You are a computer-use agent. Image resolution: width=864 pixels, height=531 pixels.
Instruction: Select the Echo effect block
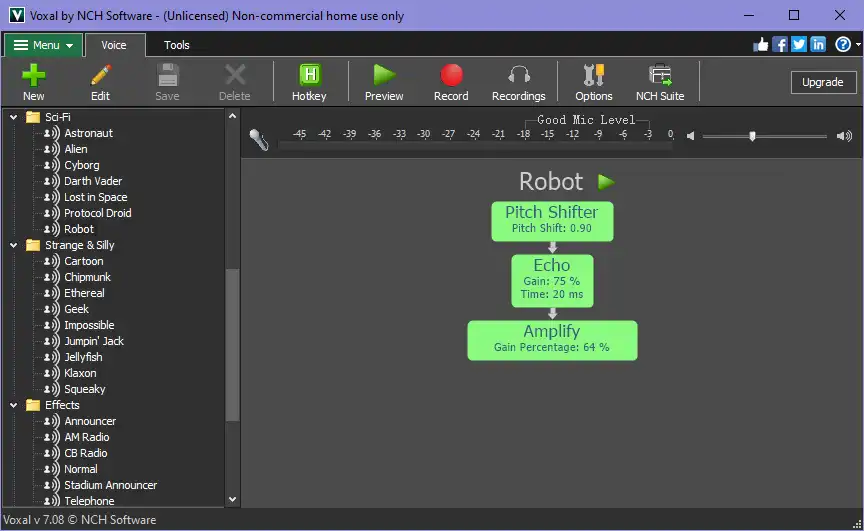[552, 281]
